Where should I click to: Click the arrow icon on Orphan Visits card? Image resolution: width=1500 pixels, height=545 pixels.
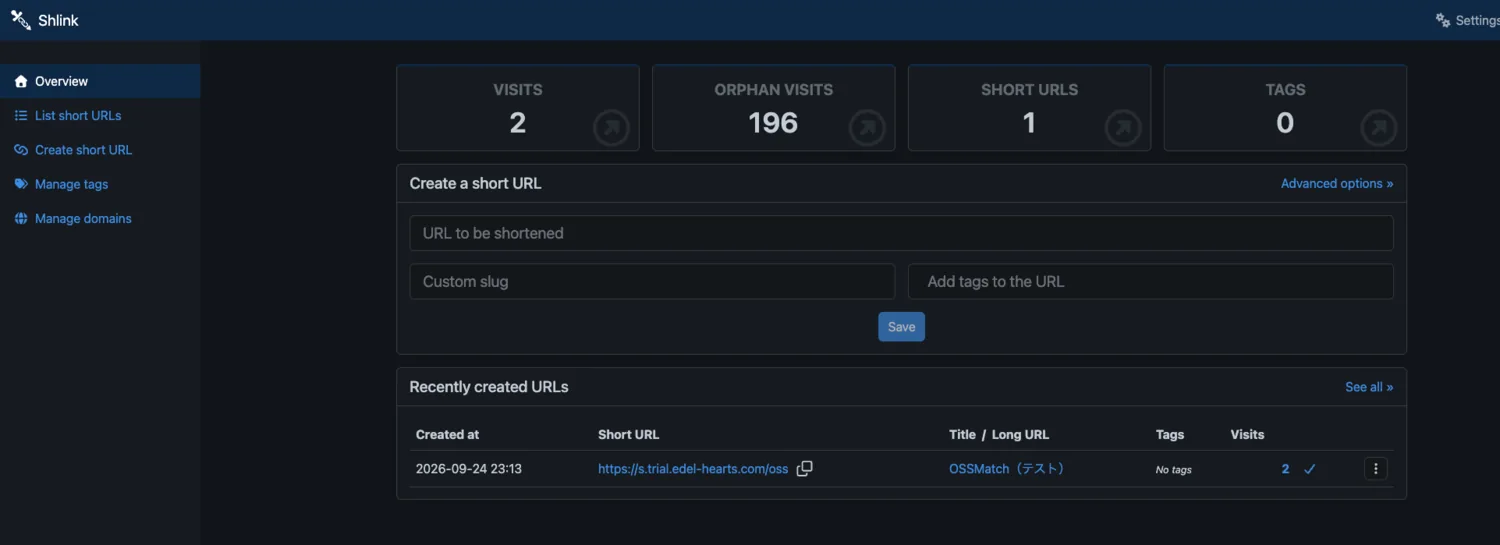point(867,129)
